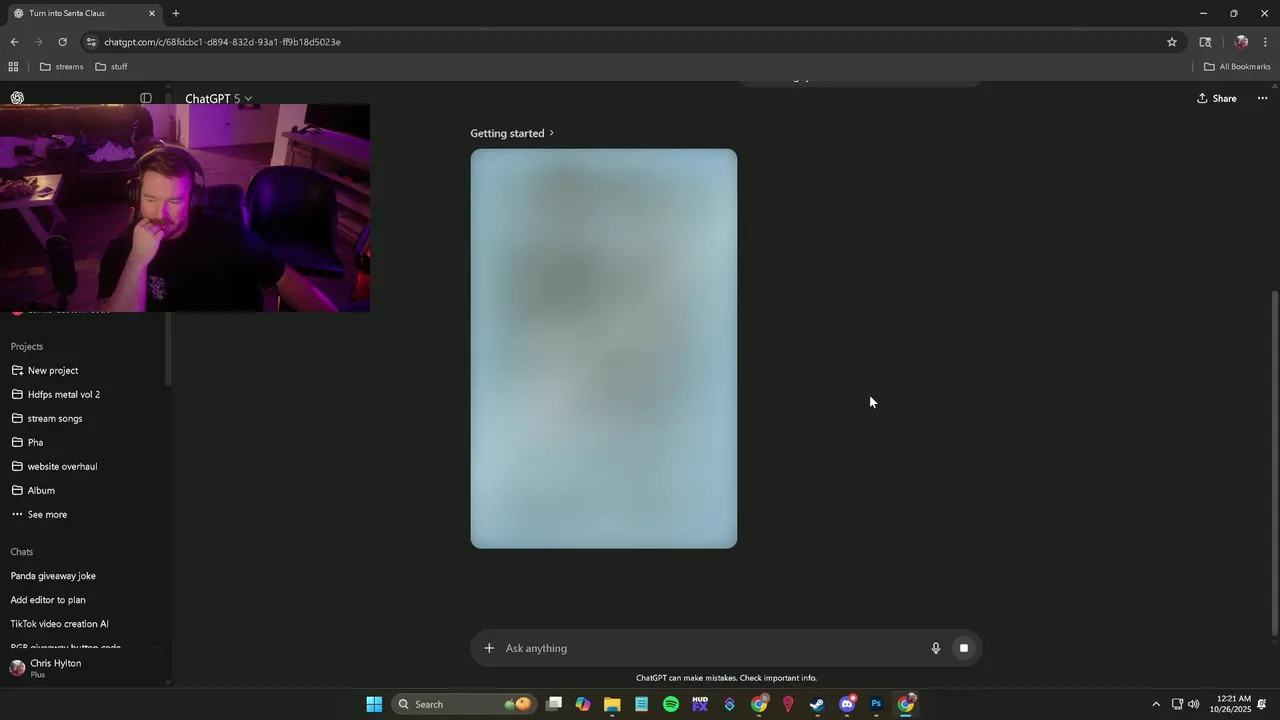Go back with browser back arrow

click(x=14, y=42)
